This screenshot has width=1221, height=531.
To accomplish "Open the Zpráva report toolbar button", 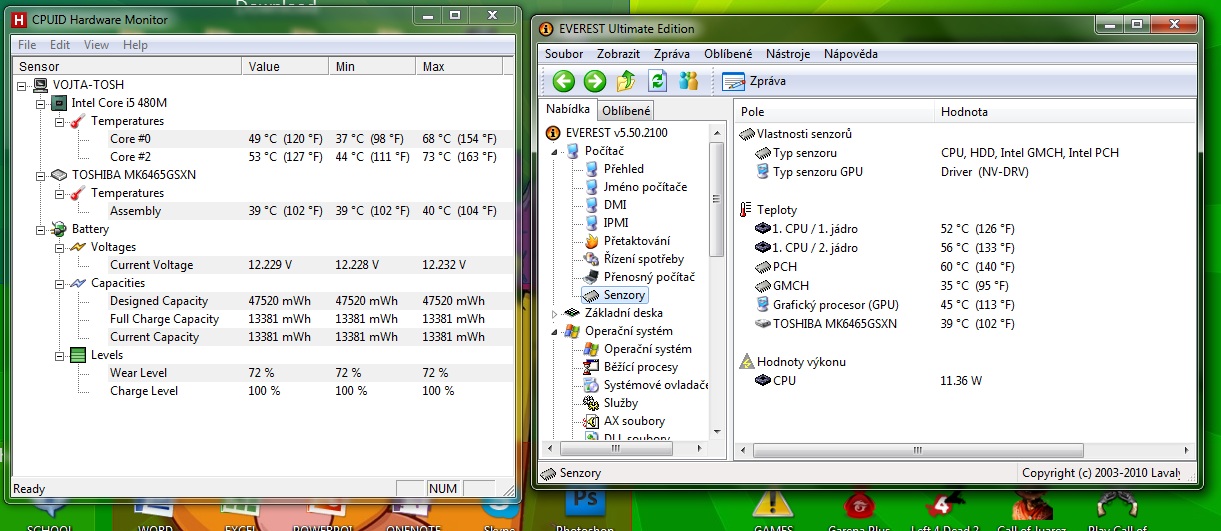I will [x=754, y=81].
